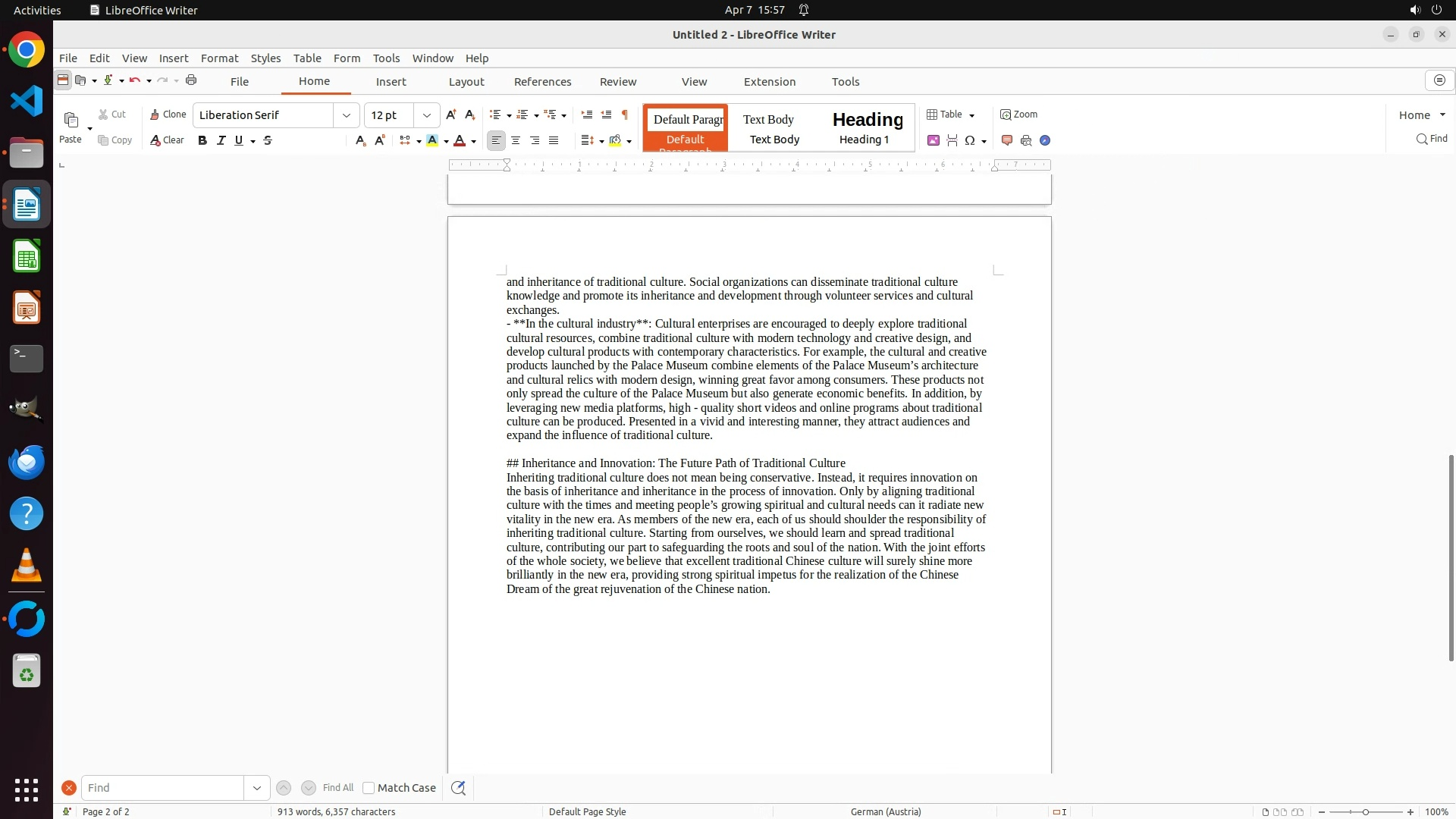Justify the paragraph text
1456x819 pixels.
[554, 140]
